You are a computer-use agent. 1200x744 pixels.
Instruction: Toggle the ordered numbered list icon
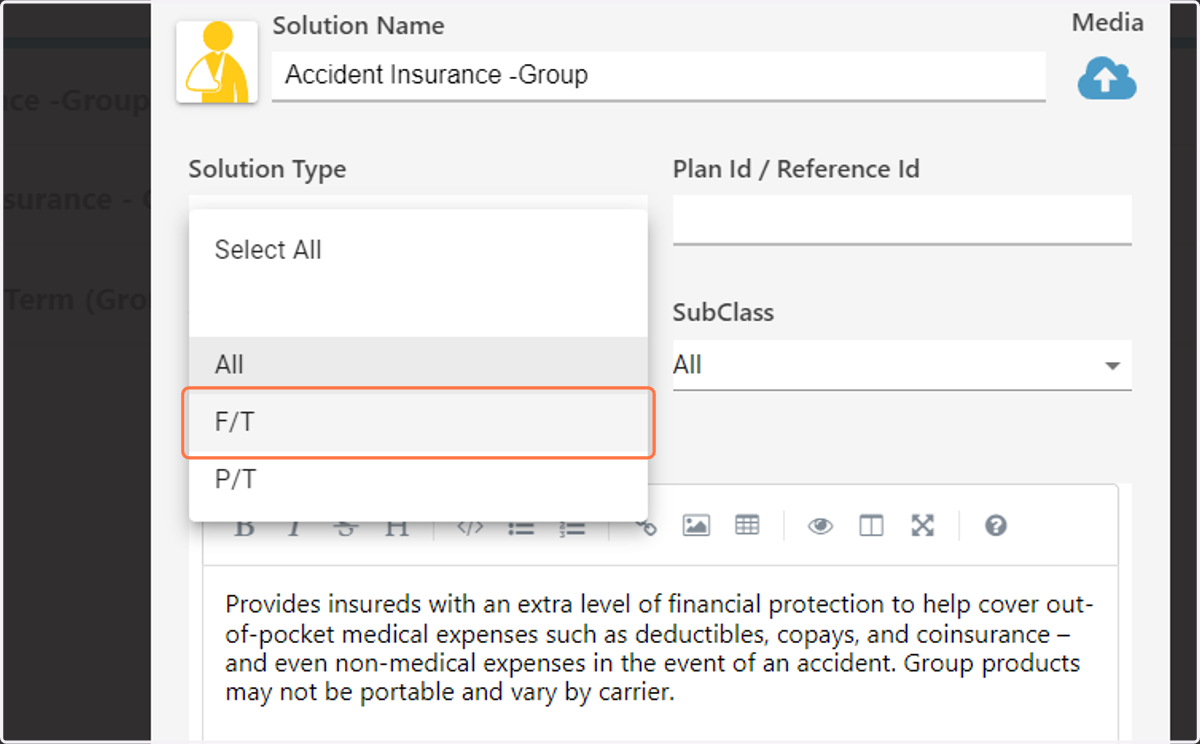coord(572,527)
